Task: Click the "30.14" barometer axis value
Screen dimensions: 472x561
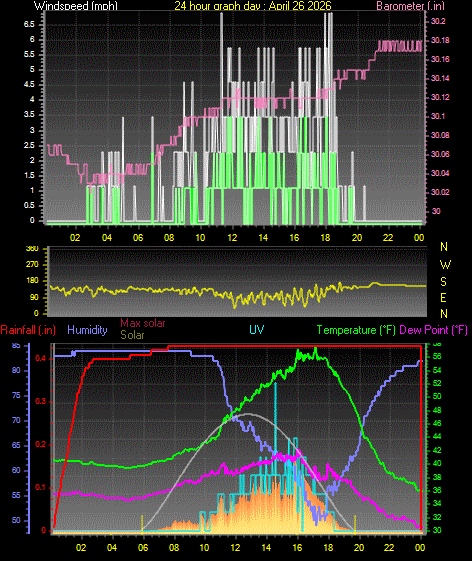Action: click(440, 78)
